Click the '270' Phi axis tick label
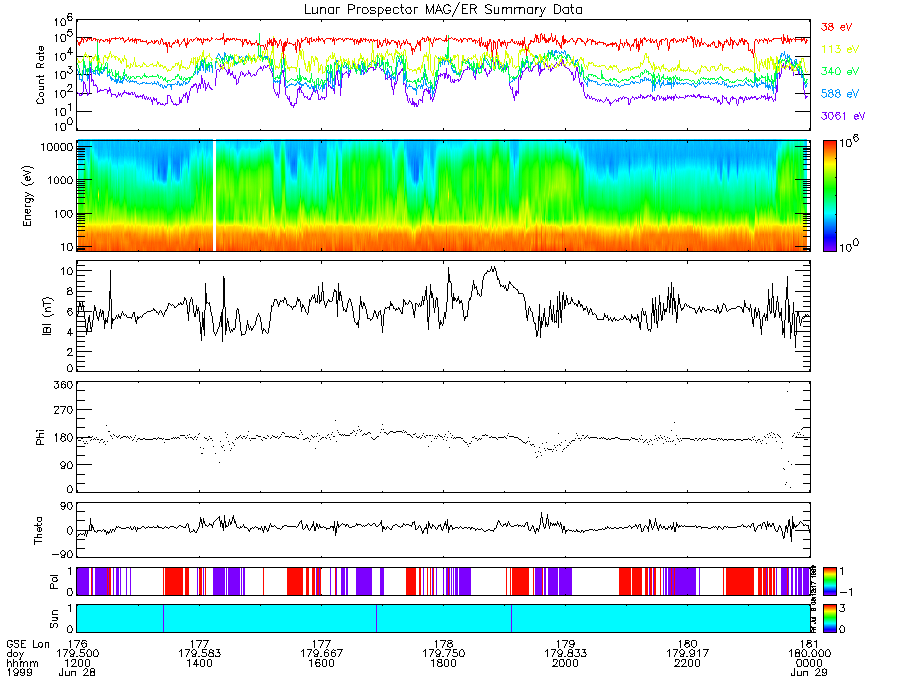The image size is (900, 700). 64,410
